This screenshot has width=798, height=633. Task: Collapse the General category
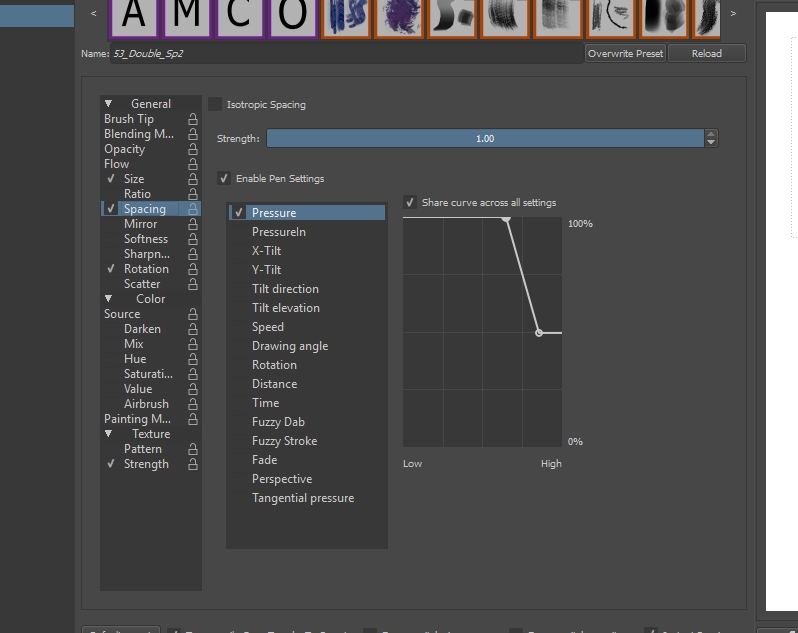pyautogui.click(x=109, y=104)
